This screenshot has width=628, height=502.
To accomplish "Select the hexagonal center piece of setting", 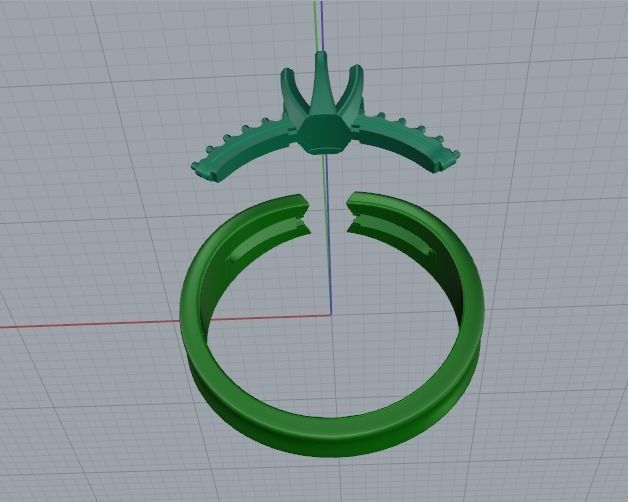I will pyautogui.click(x=324, y=135).
